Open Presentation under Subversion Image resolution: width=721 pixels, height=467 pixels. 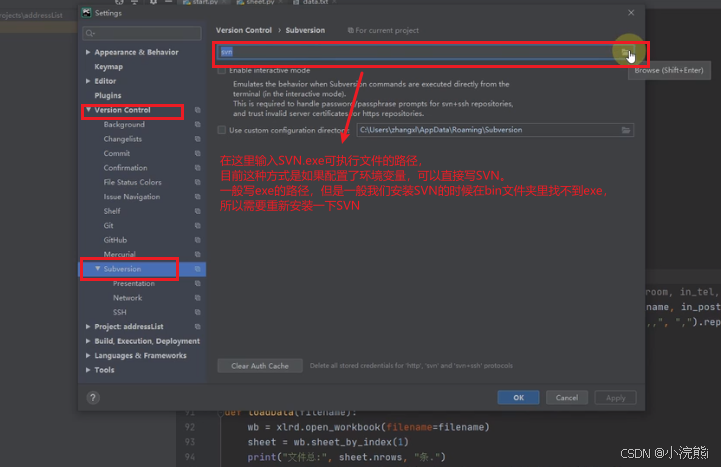point(134,284)
